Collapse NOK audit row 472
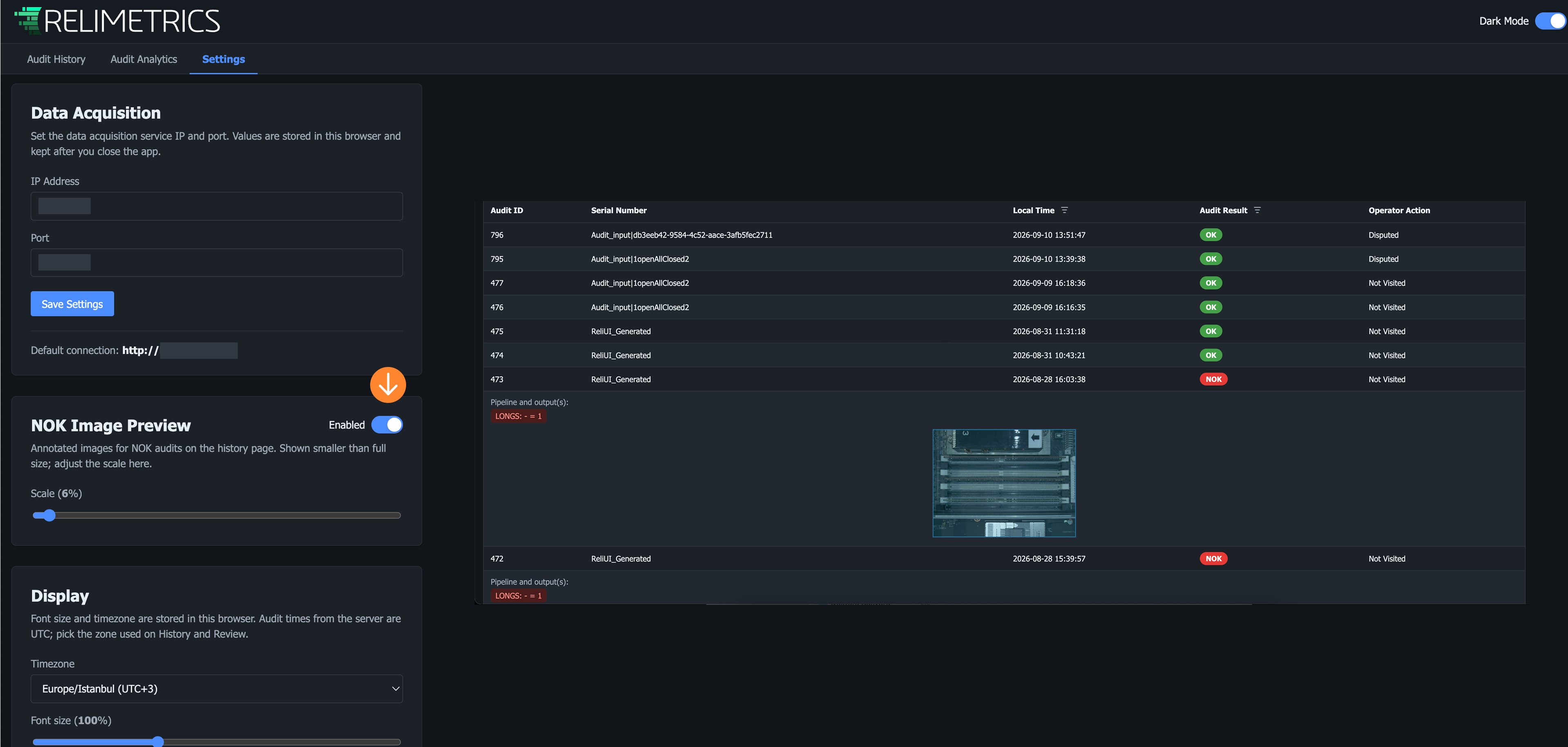This screenshot has height=747, width=1568. tap(1004, 559)
